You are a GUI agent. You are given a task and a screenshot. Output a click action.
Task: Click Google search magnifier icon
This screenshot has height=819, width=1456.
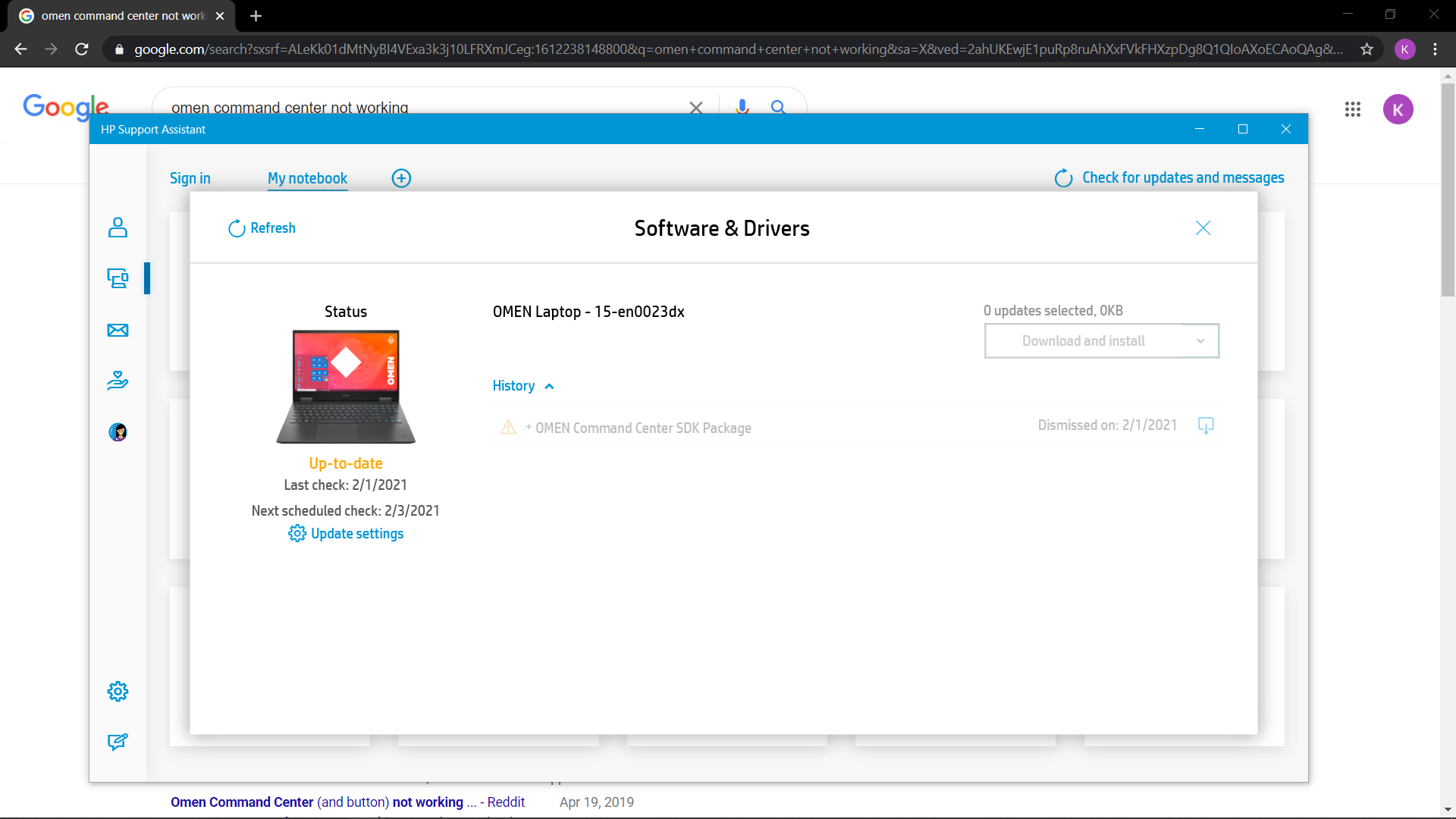(778, 107)
